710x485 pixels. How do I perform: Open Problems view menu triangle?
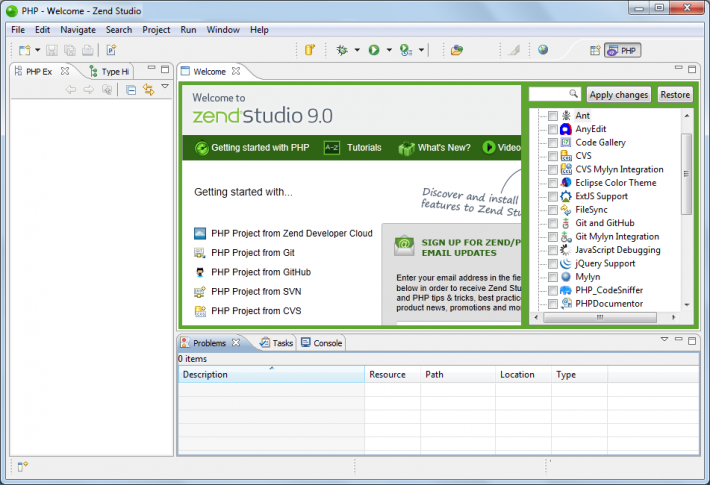pyautogui.click(x=664, y=339)
